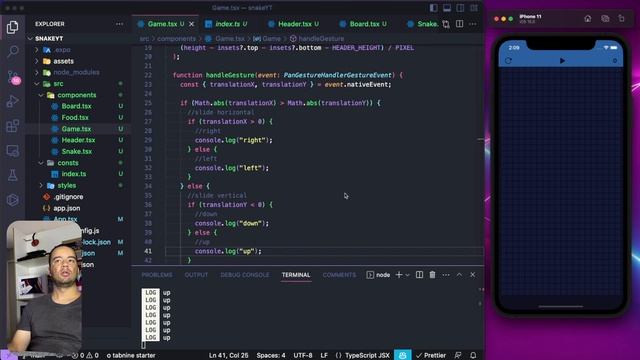Open terminal panel more actions
Viewport: 640px width, 360px height.
tap(446, 275)
